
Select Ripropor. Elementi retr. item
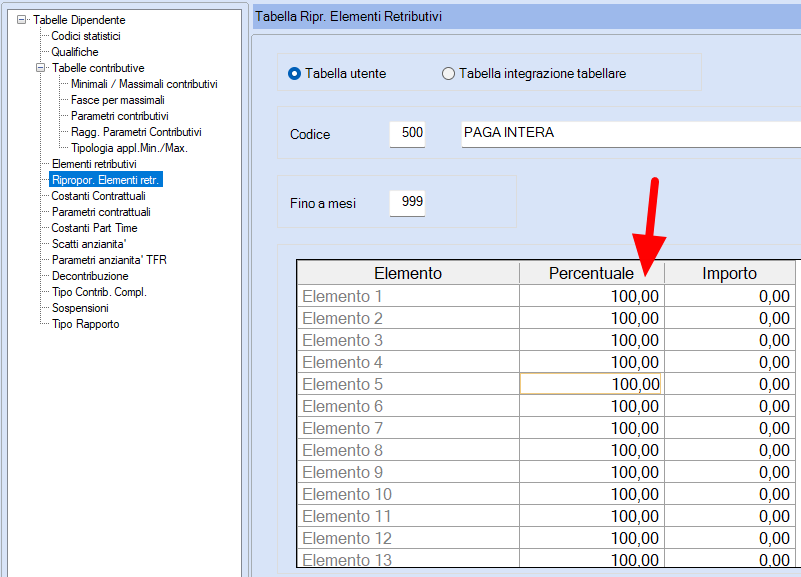[106, 180]
